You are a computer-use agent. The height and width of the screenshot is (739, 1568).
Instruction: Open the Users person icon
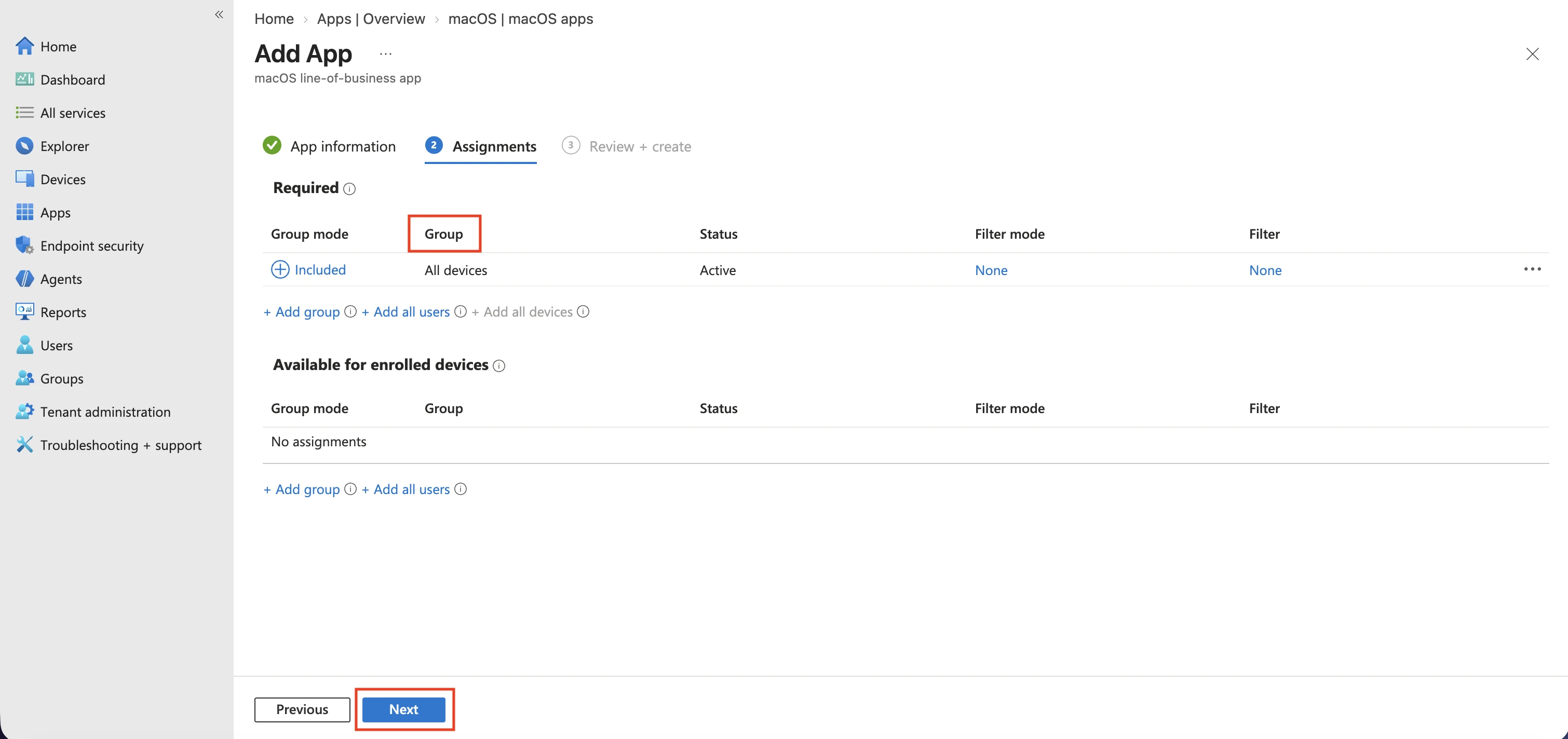click(x=24, y=345)
